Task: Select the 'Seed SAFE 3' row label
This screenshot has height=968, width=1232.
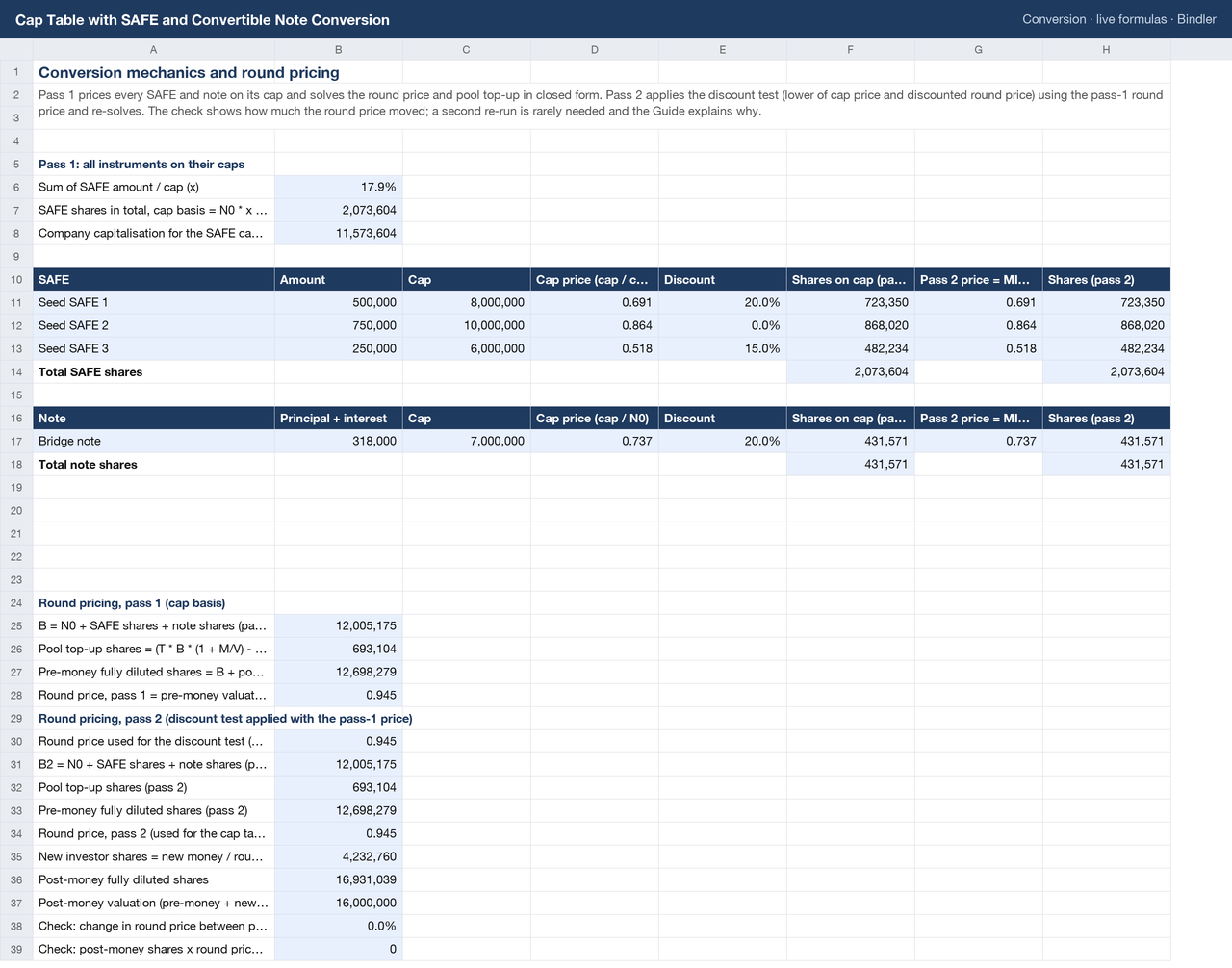Action: pos(154,348)
